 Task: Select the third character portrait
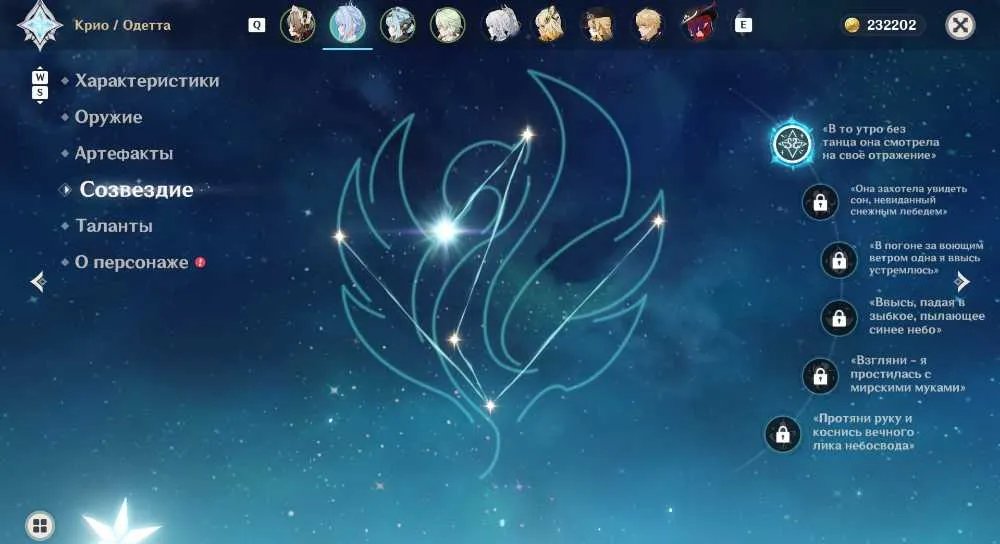pyautogui.click(x=397, y=25)
